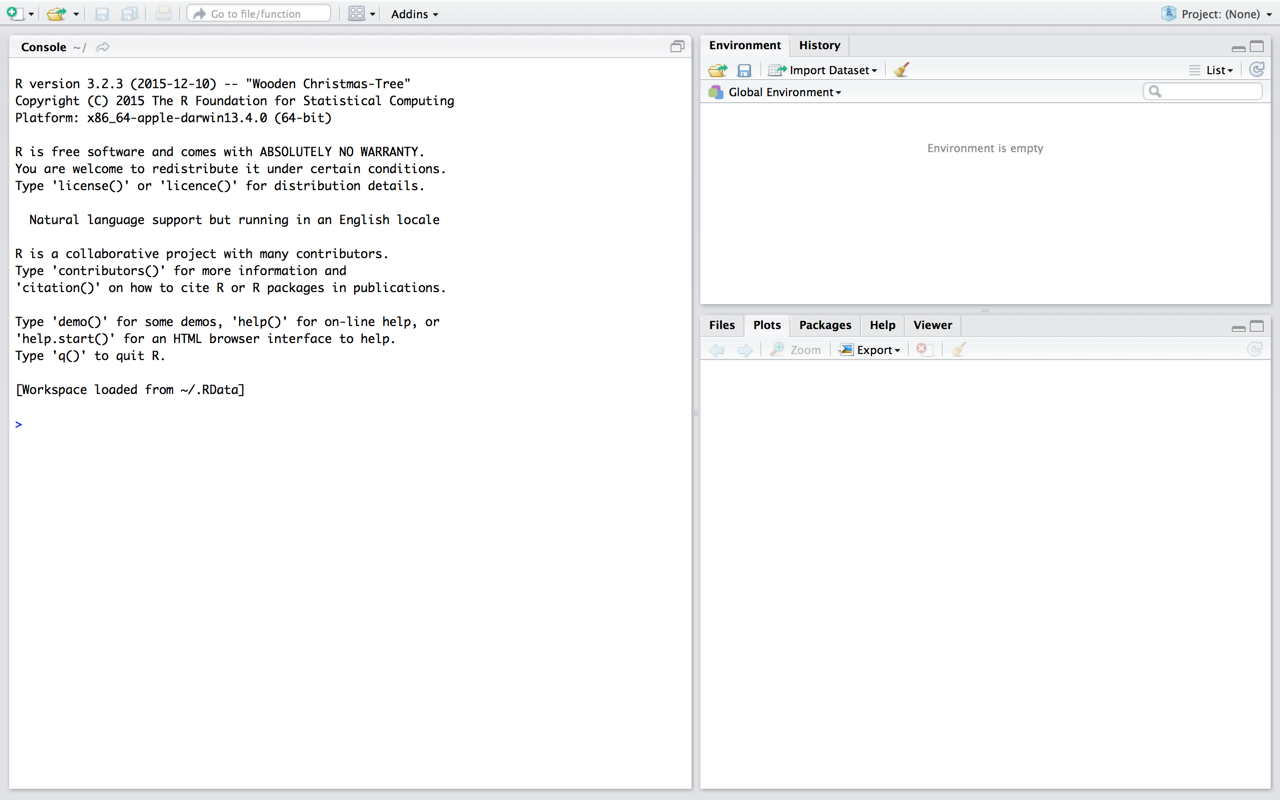Click the 'R version 3.2.3' line
This screenshot has height=800, width=1280.
coord(212,84)
